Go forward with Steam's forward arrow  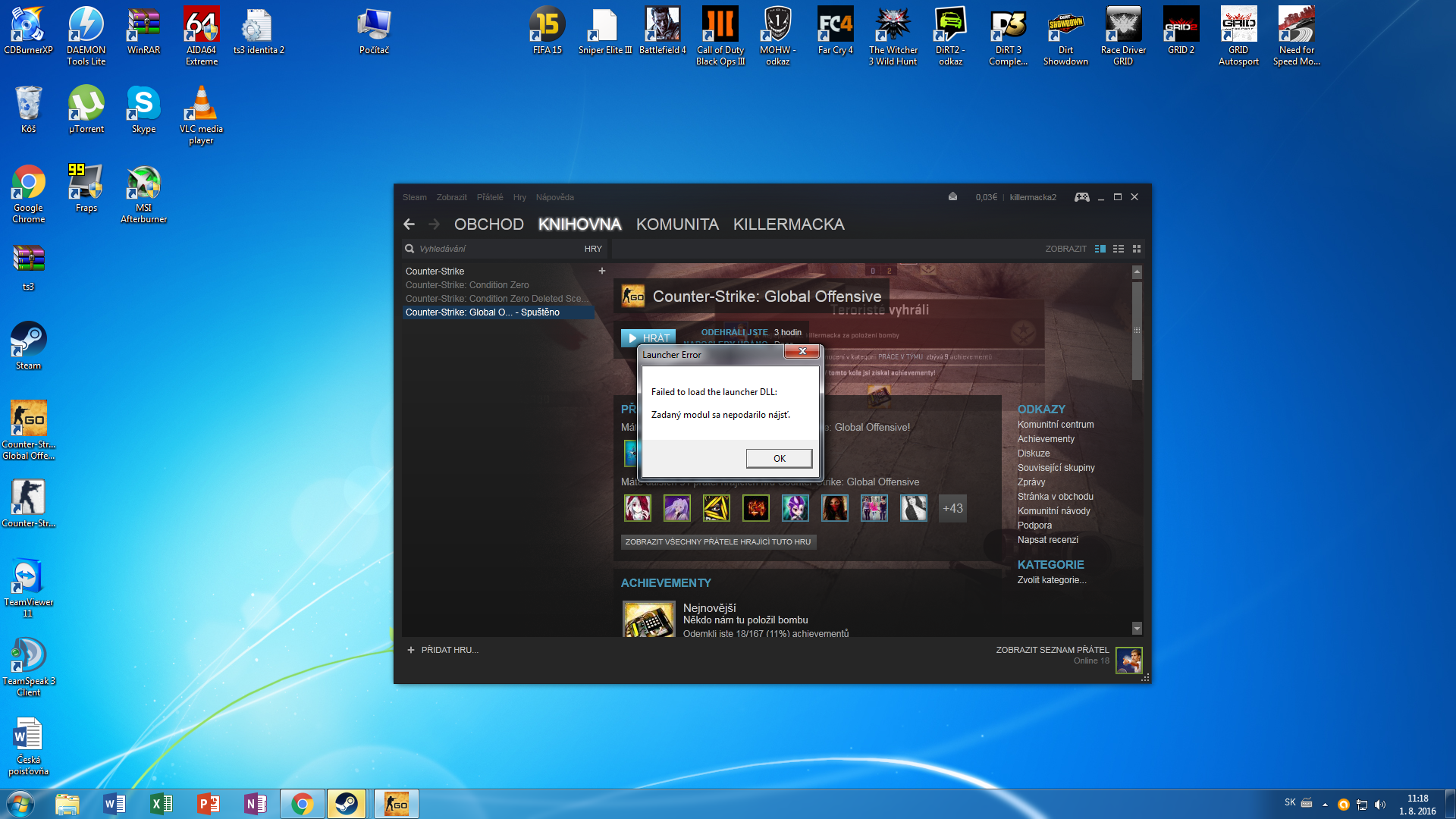pos(434,224)
